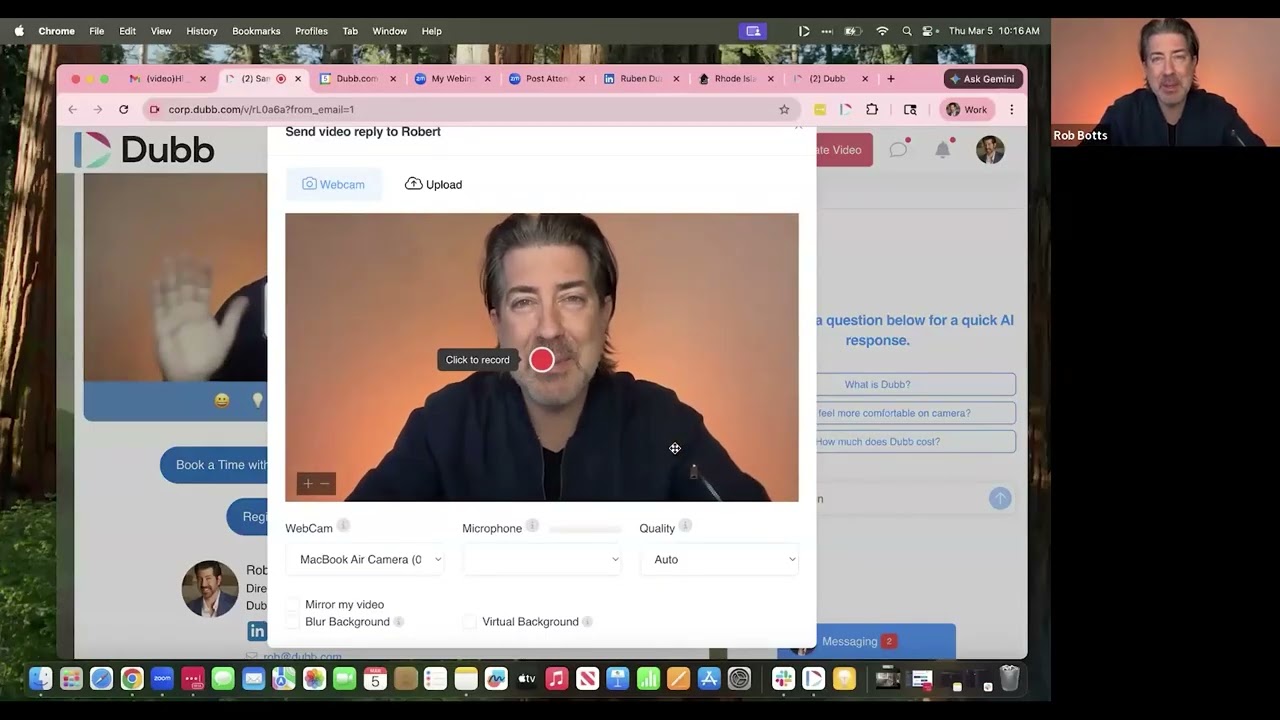Open the Bookmarks menu

[x=256, y=31]
